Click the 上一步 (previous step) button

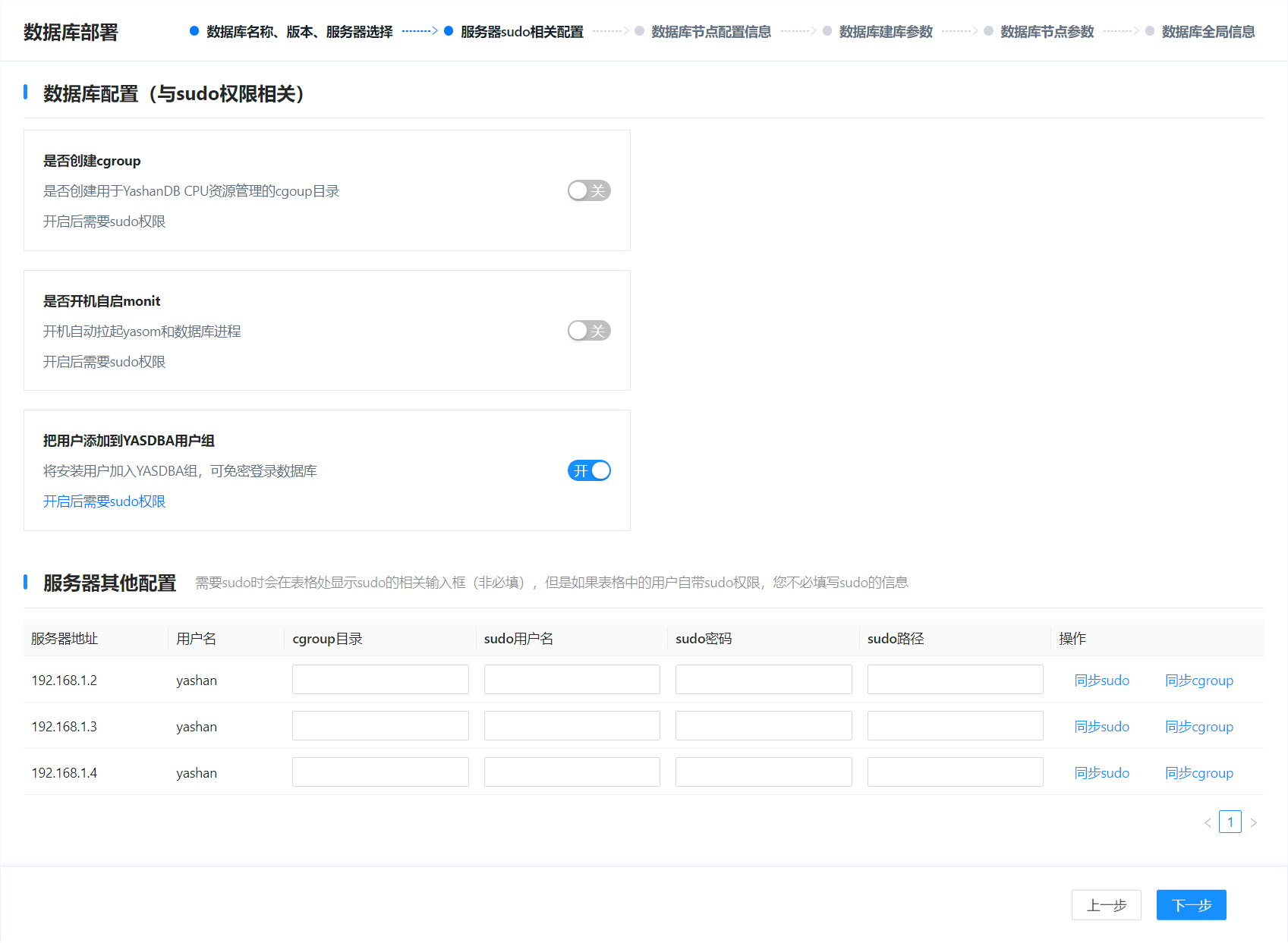pos(1106,905)
